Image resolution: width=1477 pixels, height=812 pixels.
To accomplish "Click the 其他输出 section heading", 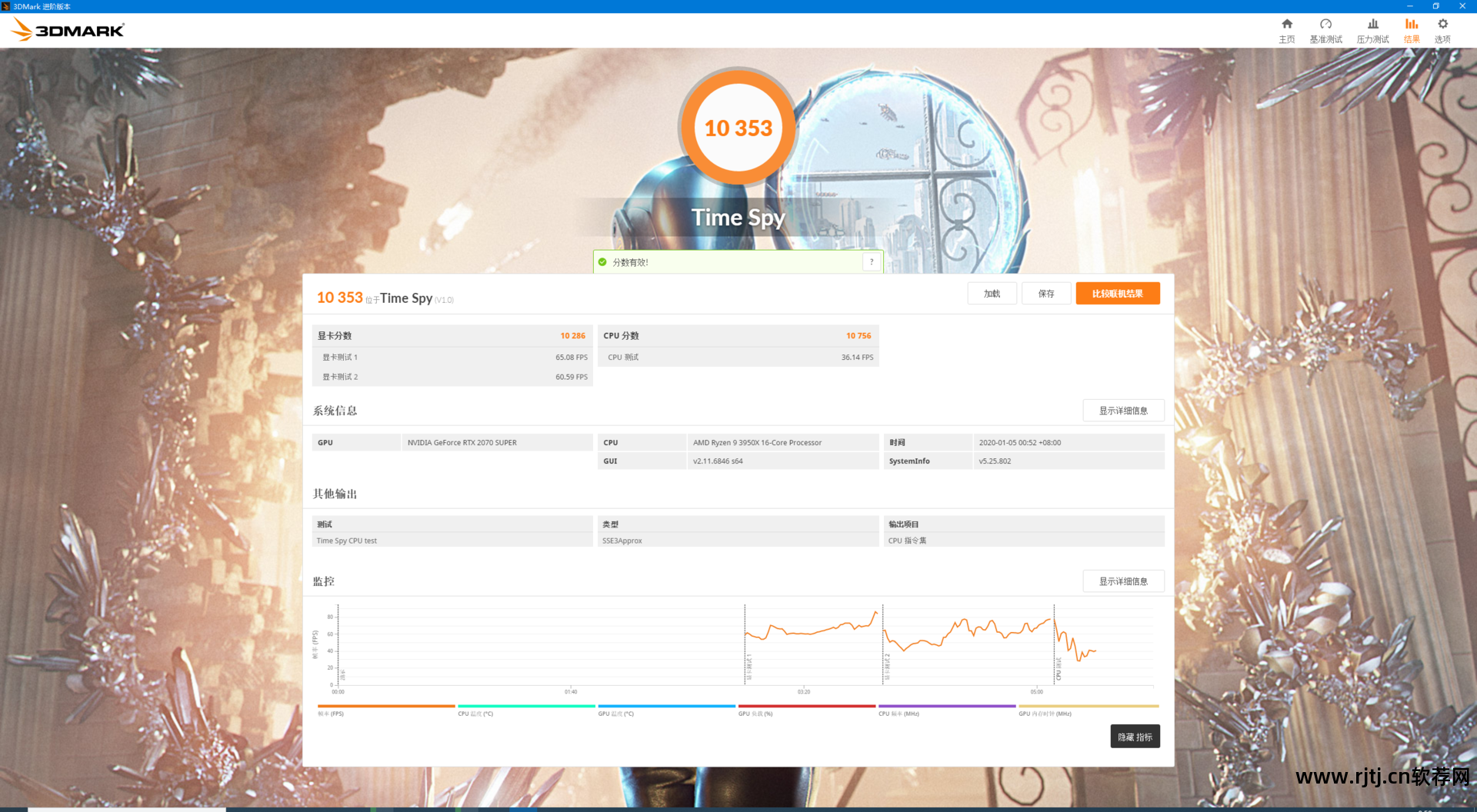I will (335, 494).
